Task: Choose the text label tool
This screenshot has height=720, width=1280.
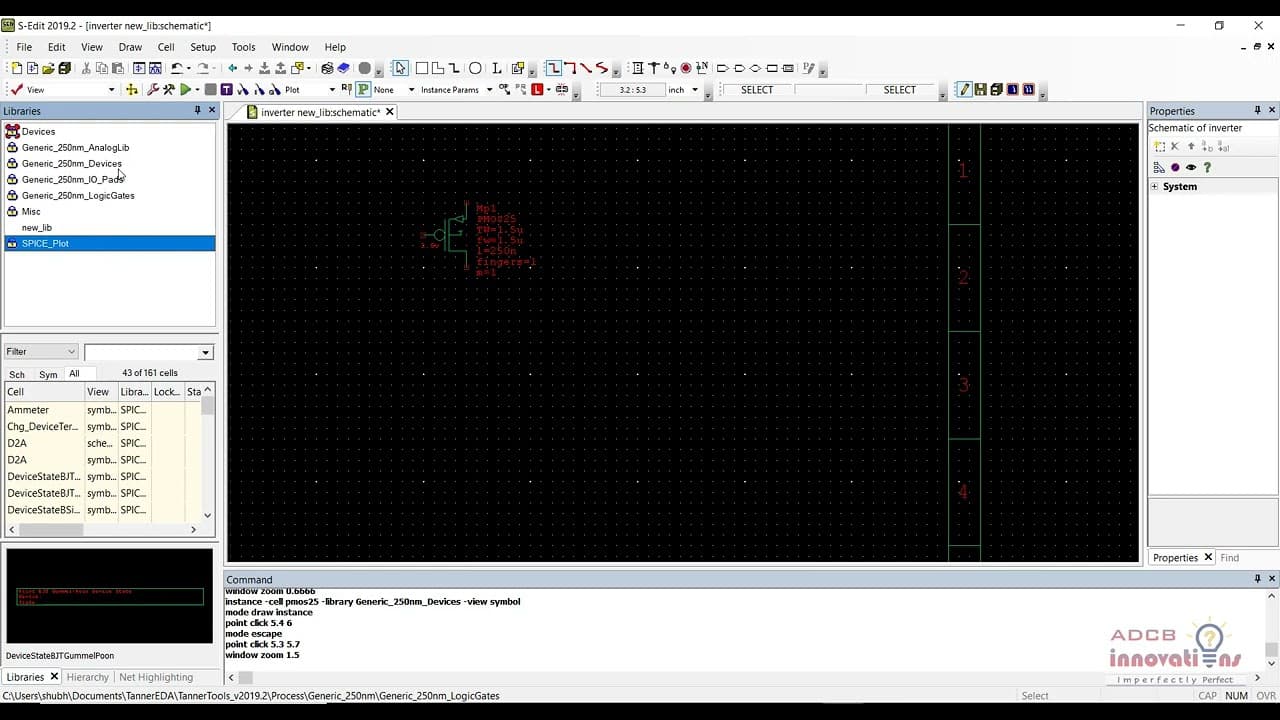Action: [497, 68]
